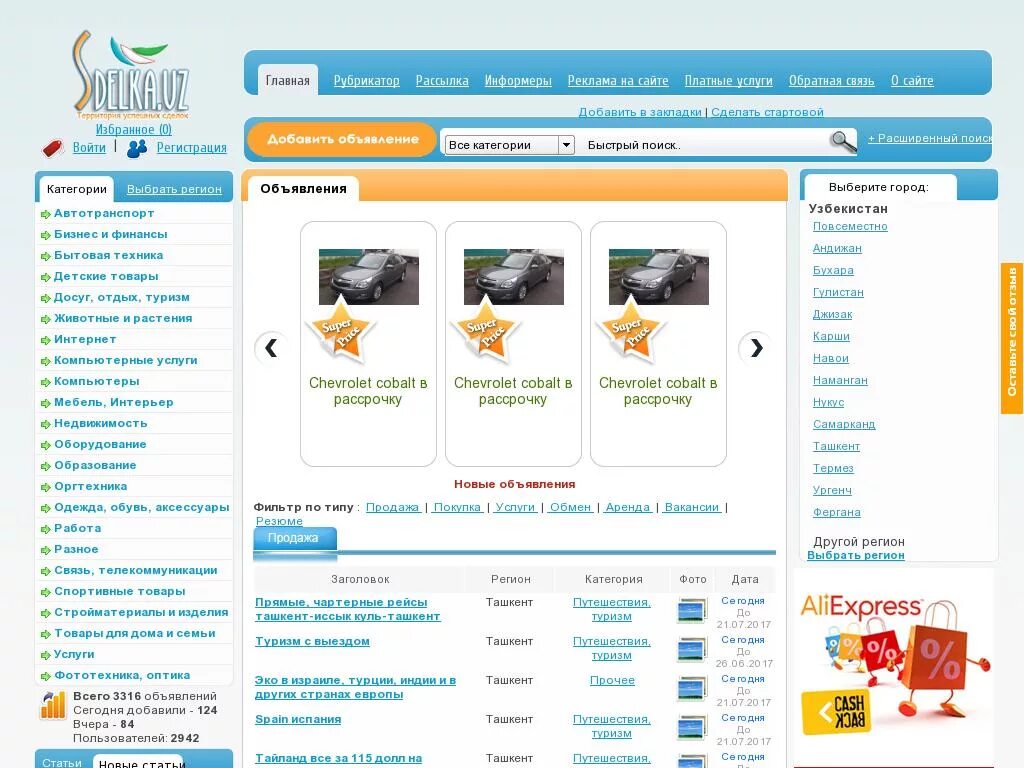Open the Информеры menu item
1024x768 pixels.
coord(518,80)
